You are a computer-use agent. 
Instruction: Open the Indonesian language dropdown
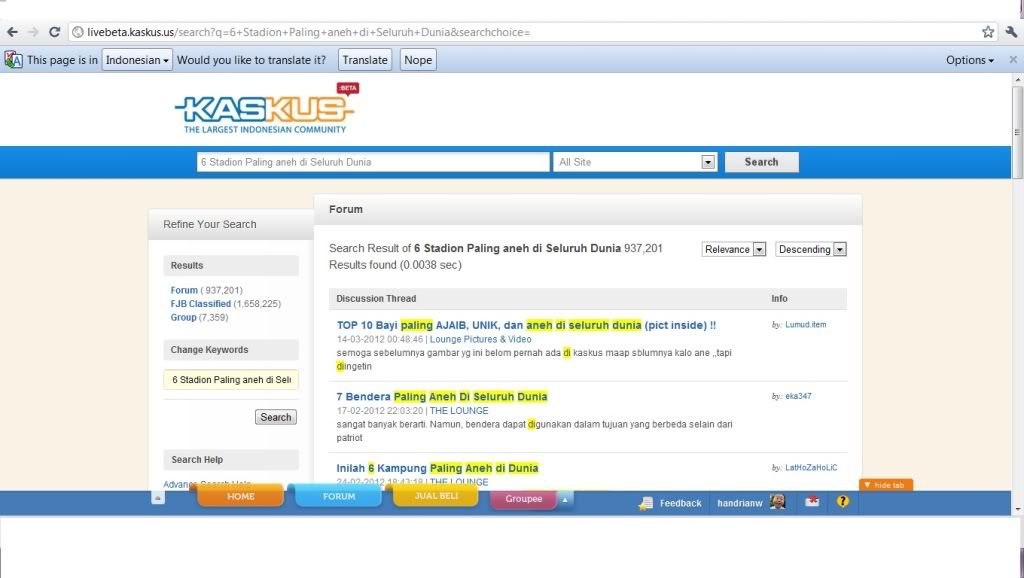tap(137, 60)
